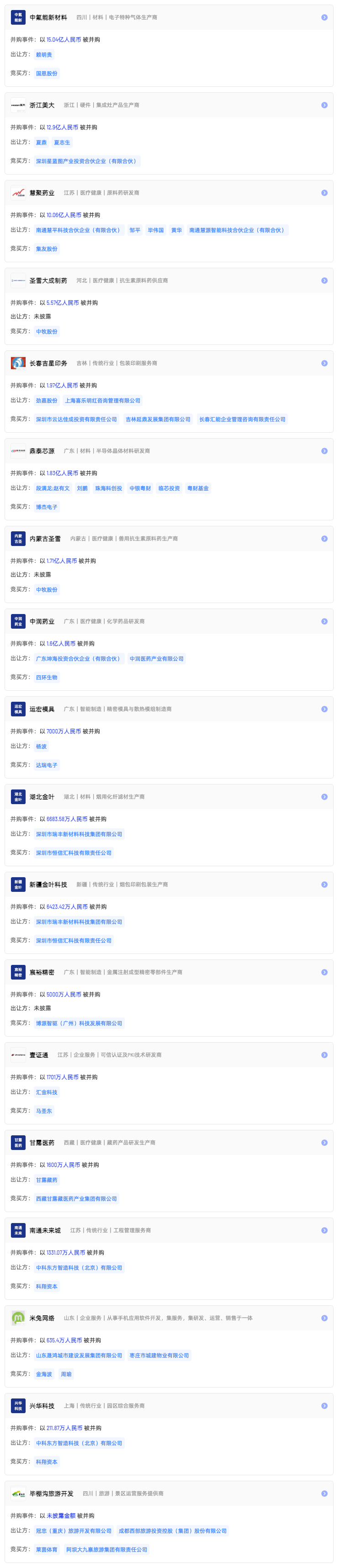Expand the 长春吉星印务 card with its chevron
This screenshot has height=1568, width=340.
(x=324, y=363)
